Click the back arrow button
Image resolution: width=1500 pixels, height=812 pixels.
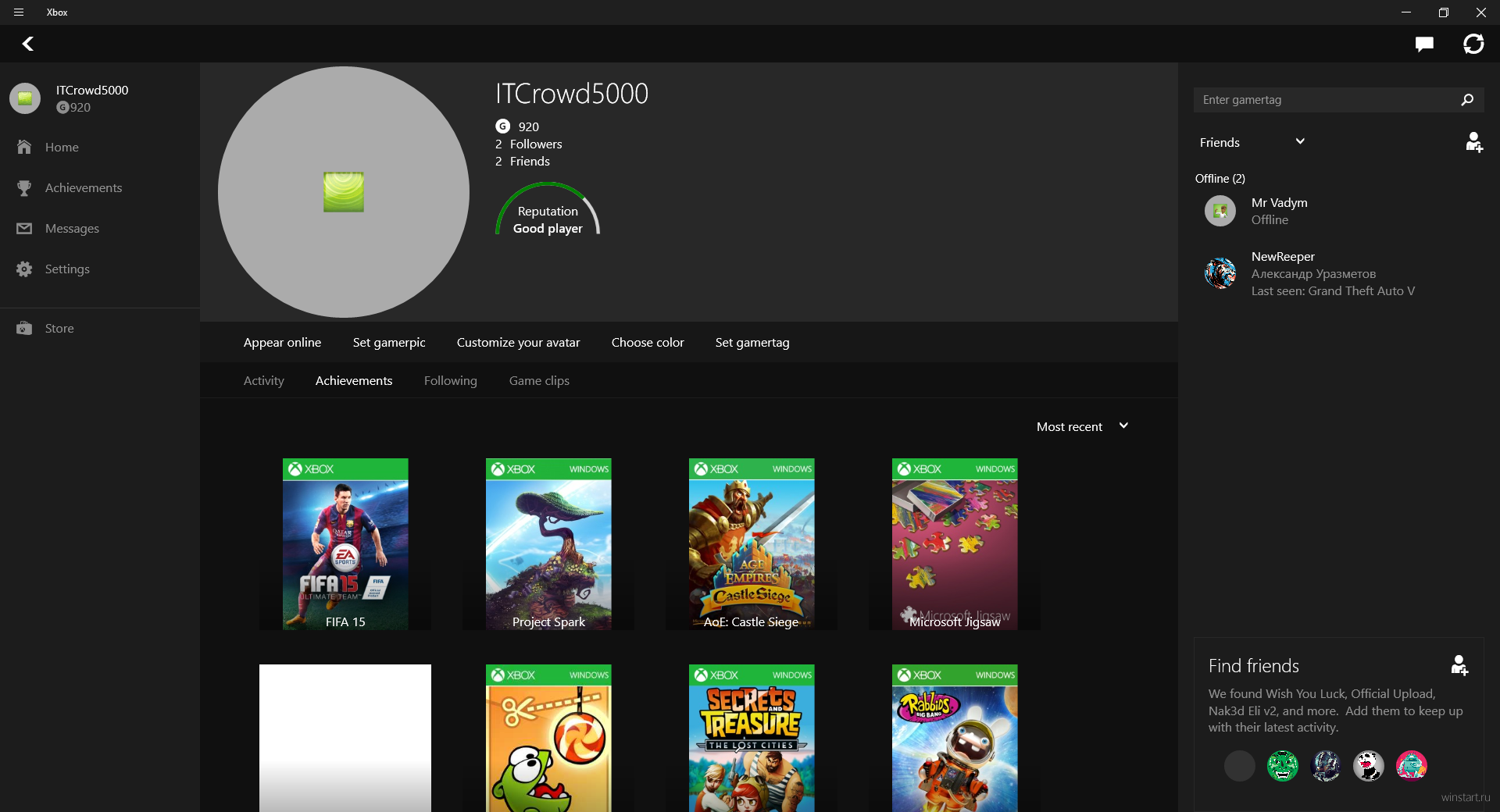(28, 44)
